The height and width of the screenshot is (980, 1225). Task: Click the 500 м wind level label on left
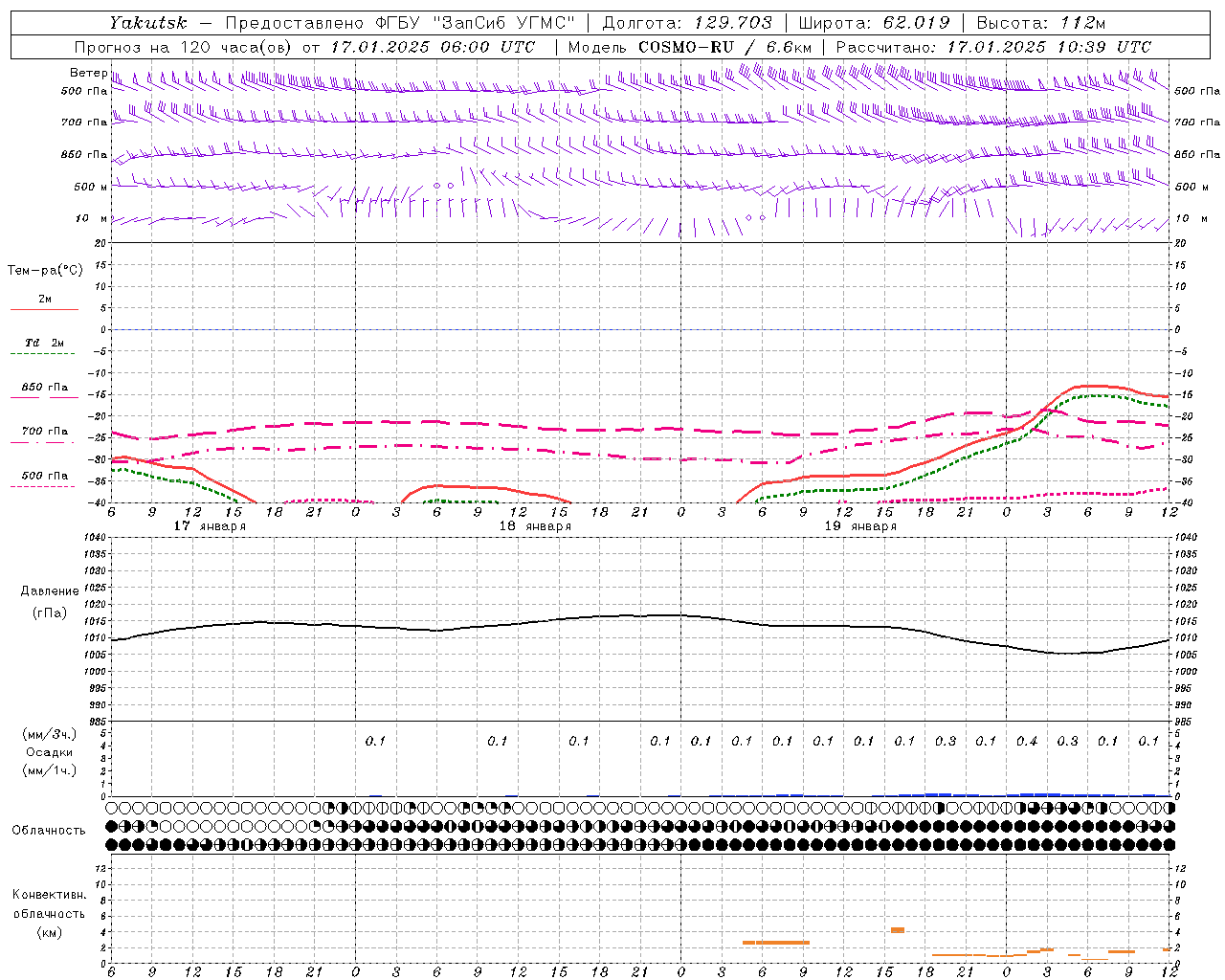point(92,188)
